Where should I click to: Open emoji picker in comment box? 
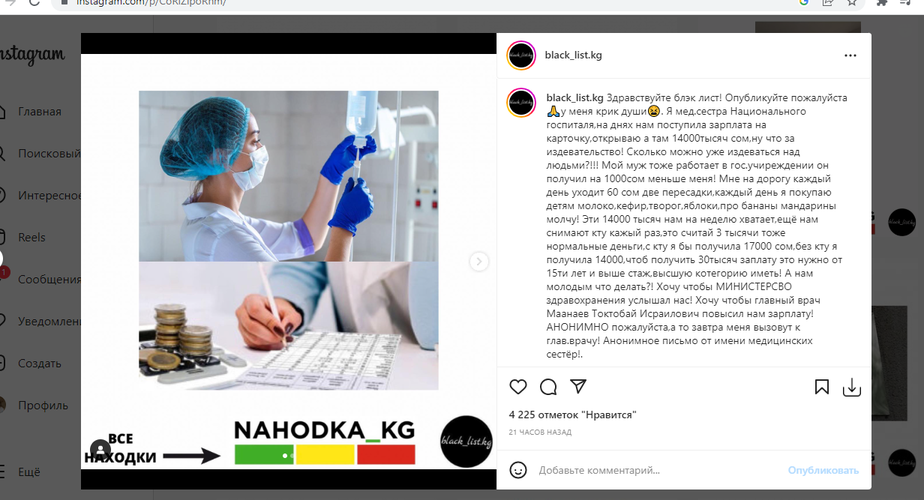tap(518, 470)
